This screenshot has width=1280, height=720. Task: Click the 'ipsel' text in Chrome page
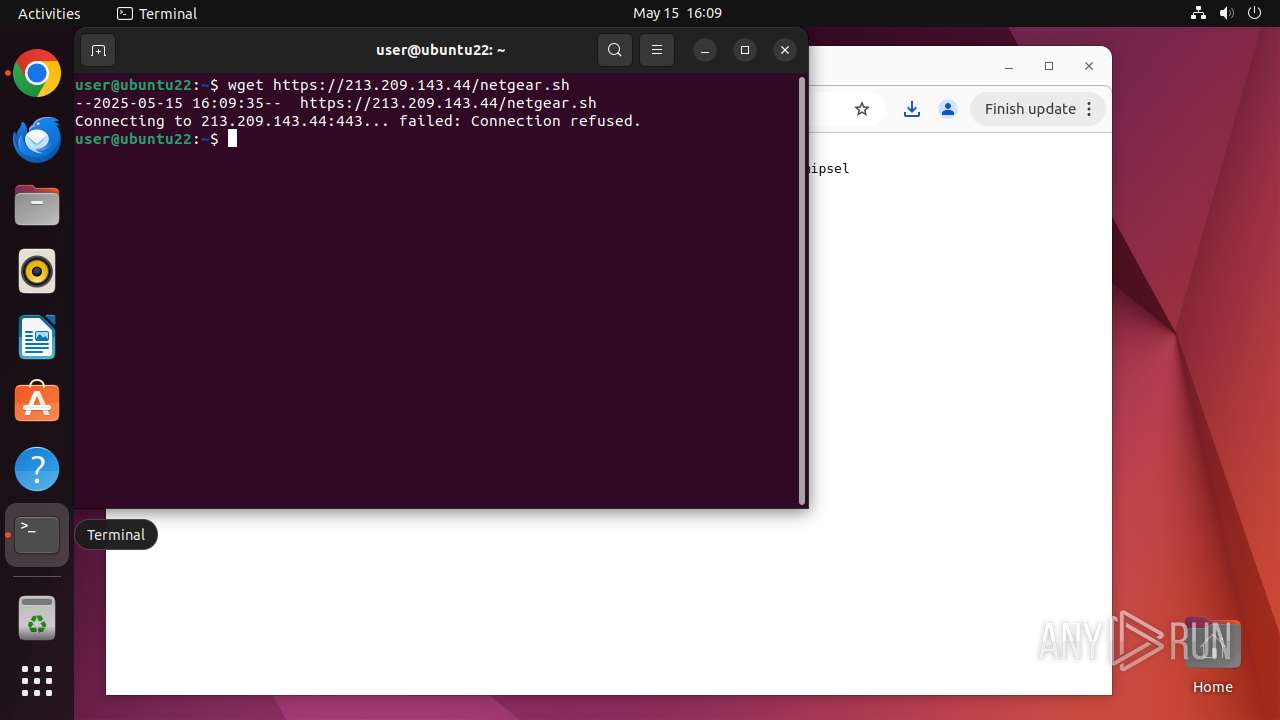tap(829, 169)
